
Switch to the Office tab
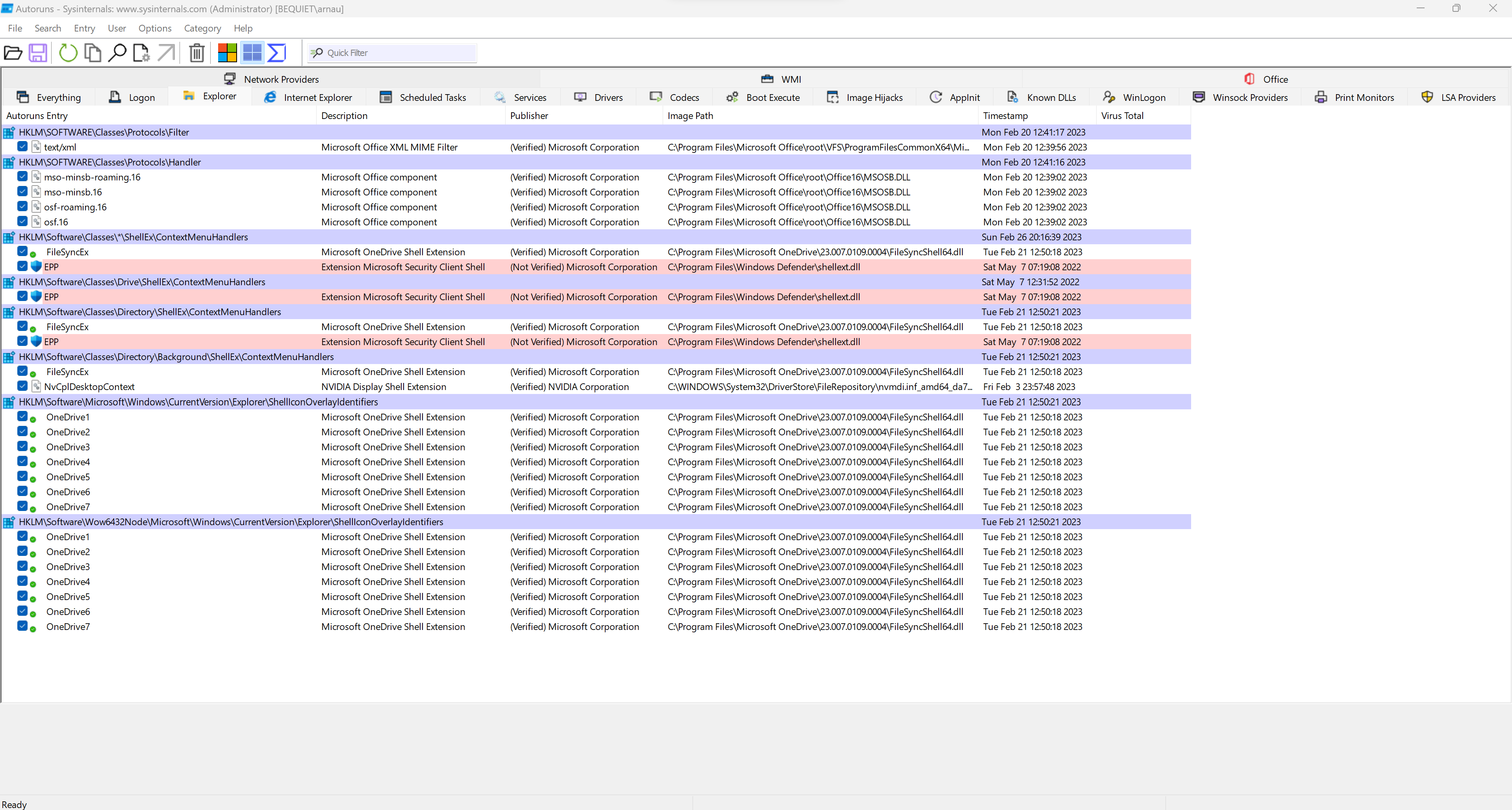coord(1266,79)
